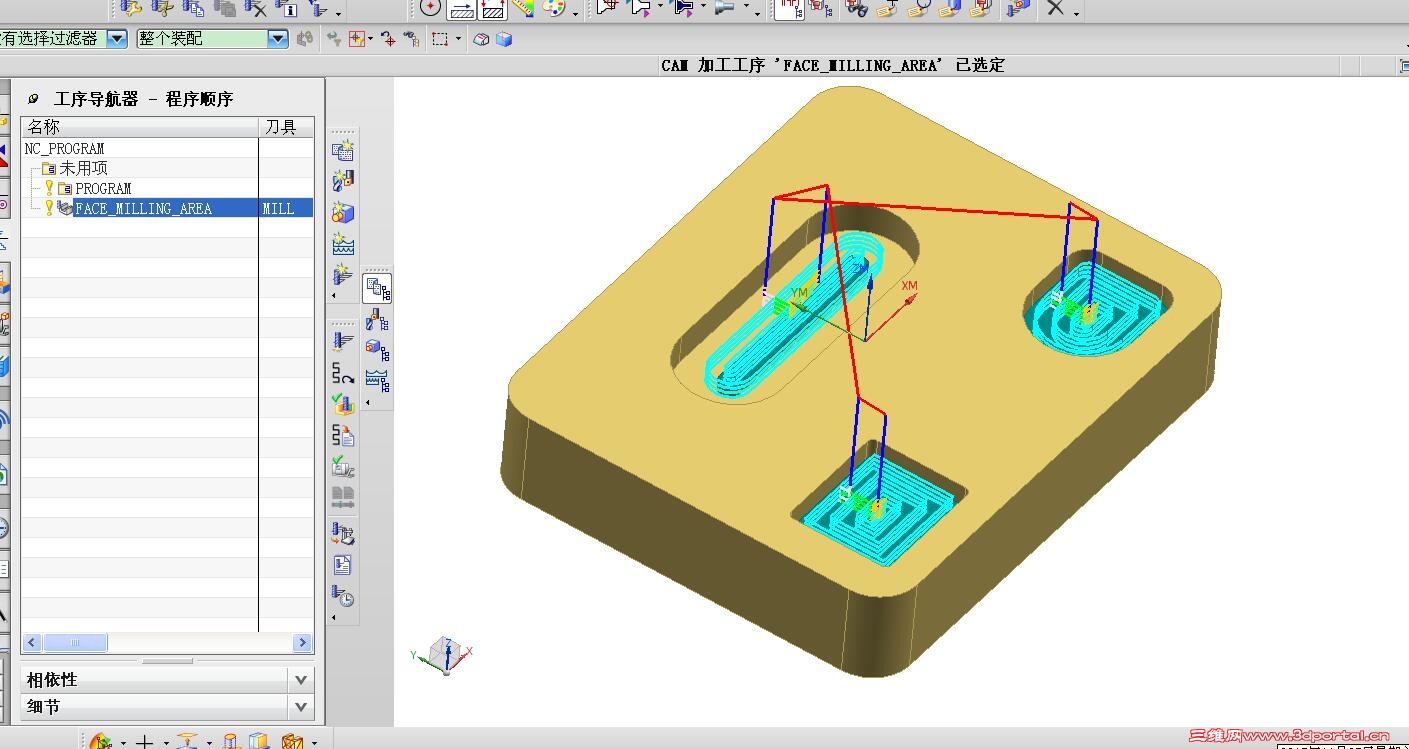
Task: Click the Replay Tool Path icon
Action: [x=343, y=373]
